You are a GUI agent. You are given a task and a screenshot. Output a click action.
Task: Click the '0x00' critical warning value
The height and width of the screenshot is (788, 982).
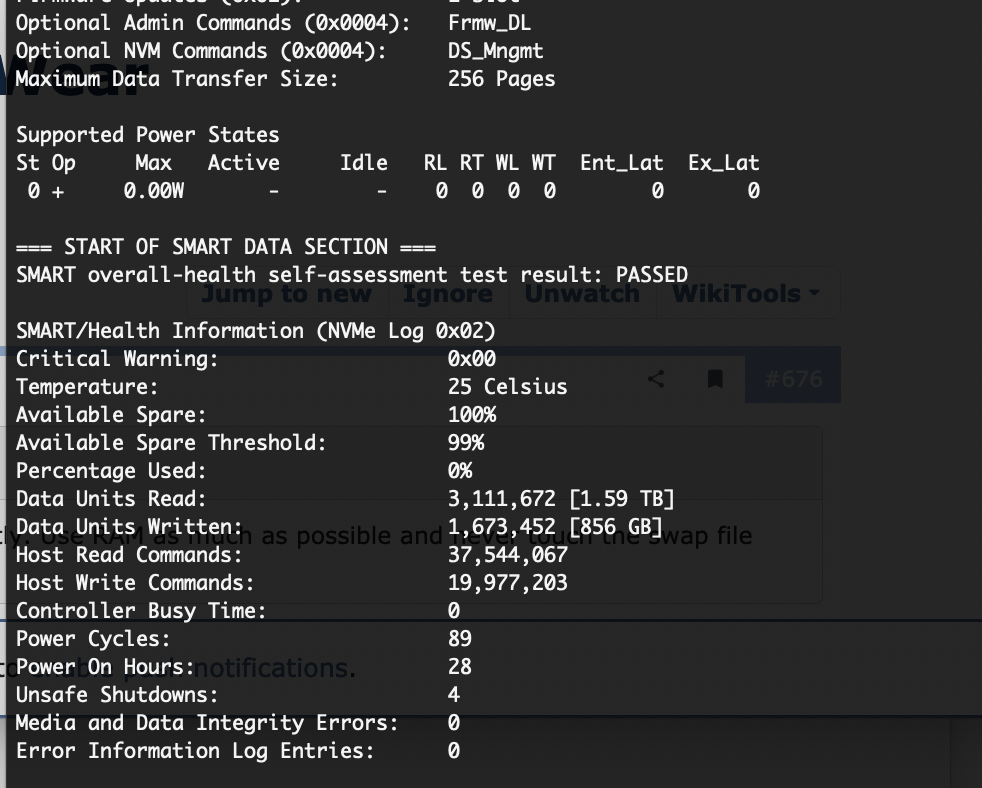click(x=472, y=359)
